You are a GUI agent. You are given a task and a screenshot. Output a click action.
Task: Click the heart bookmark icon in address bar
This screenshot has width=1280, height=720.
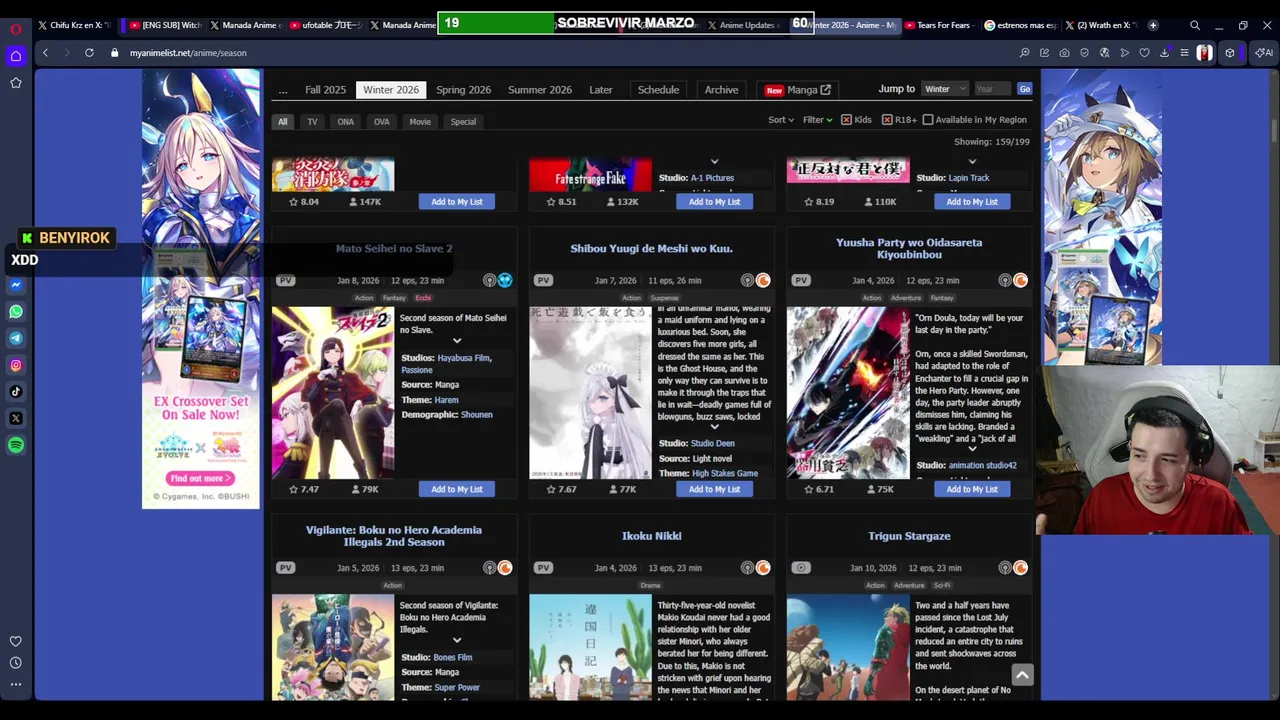pos(1144,53)
